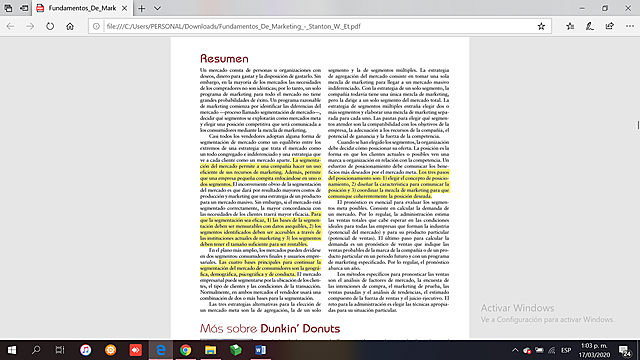Show site information icon in address bar
640x360 pixels.
pyautogui.click(x=96, y=27)
